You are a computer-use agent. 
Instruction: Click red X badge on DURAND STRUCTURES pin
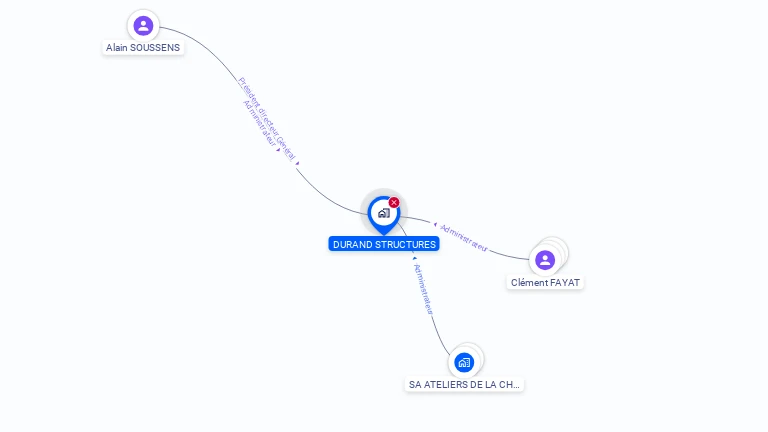tap(394, 202)
